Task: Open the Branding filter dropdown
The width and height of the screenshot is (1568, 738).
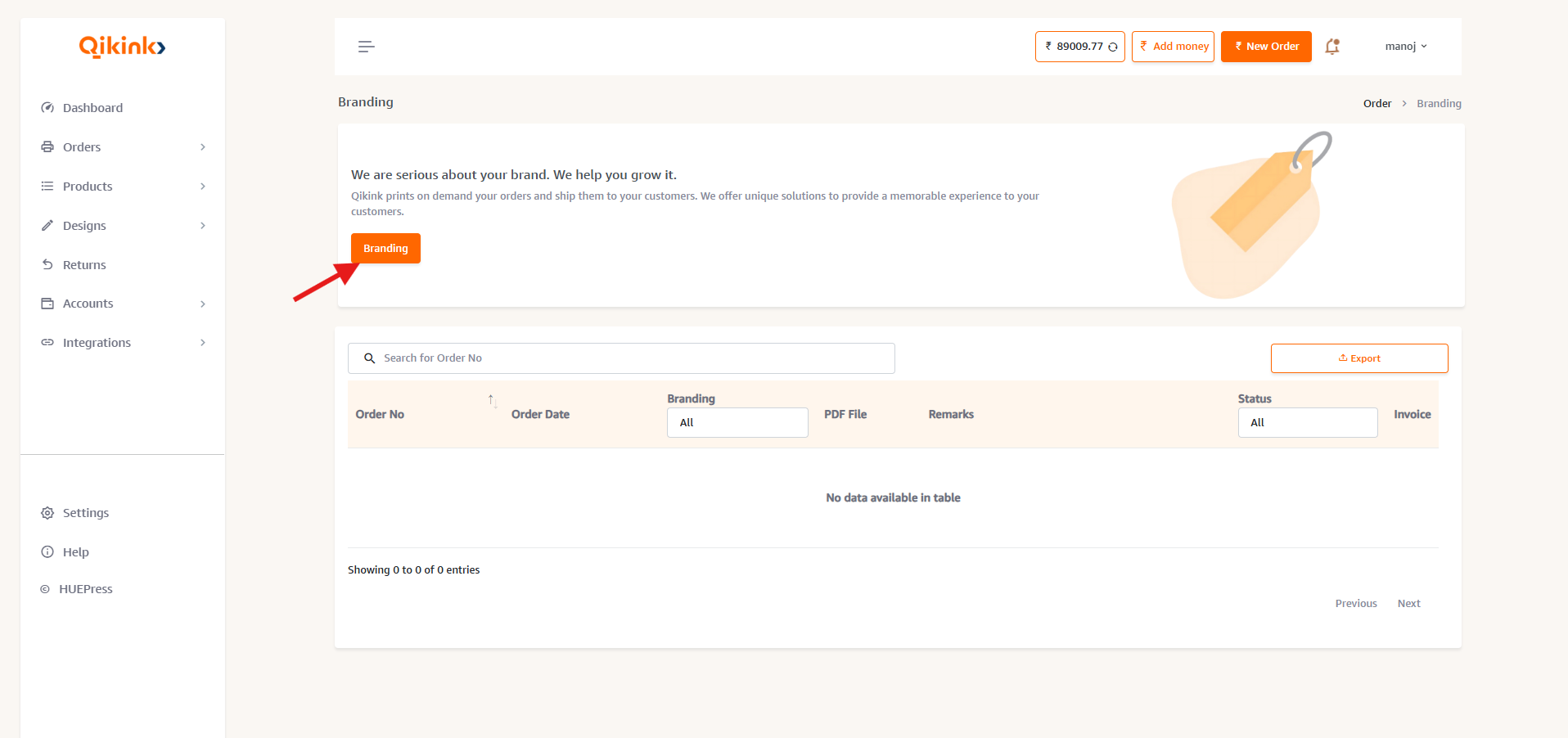Action: coord(737,423)
